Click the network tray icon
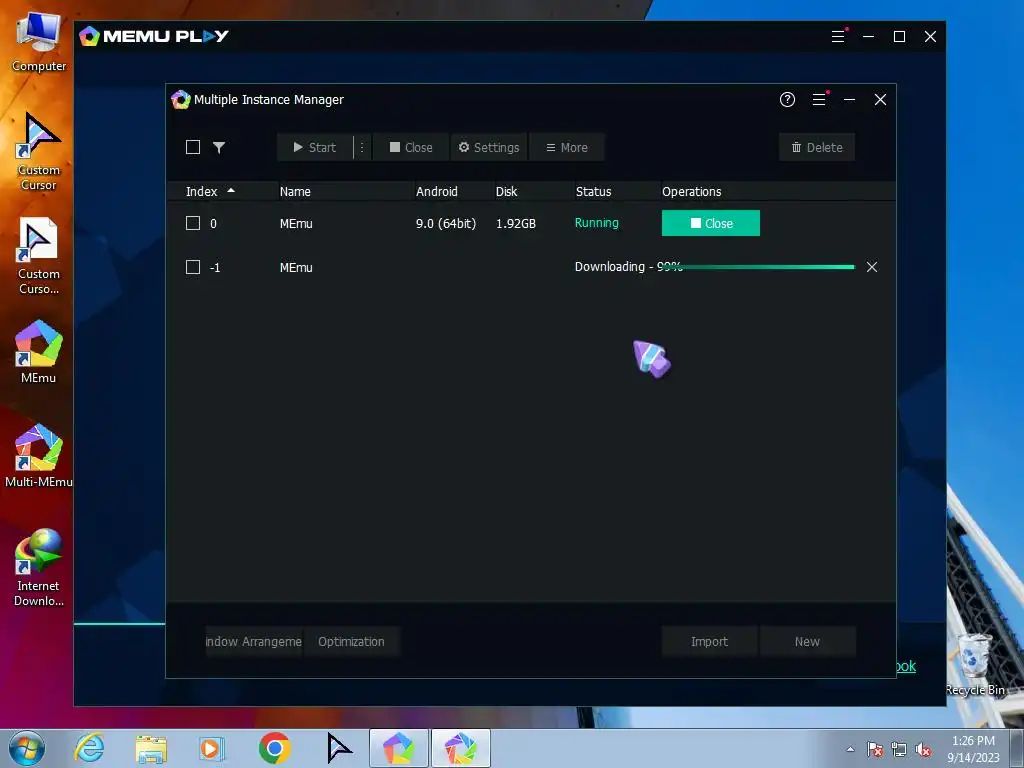1024x768 pixels. point(899,749)
